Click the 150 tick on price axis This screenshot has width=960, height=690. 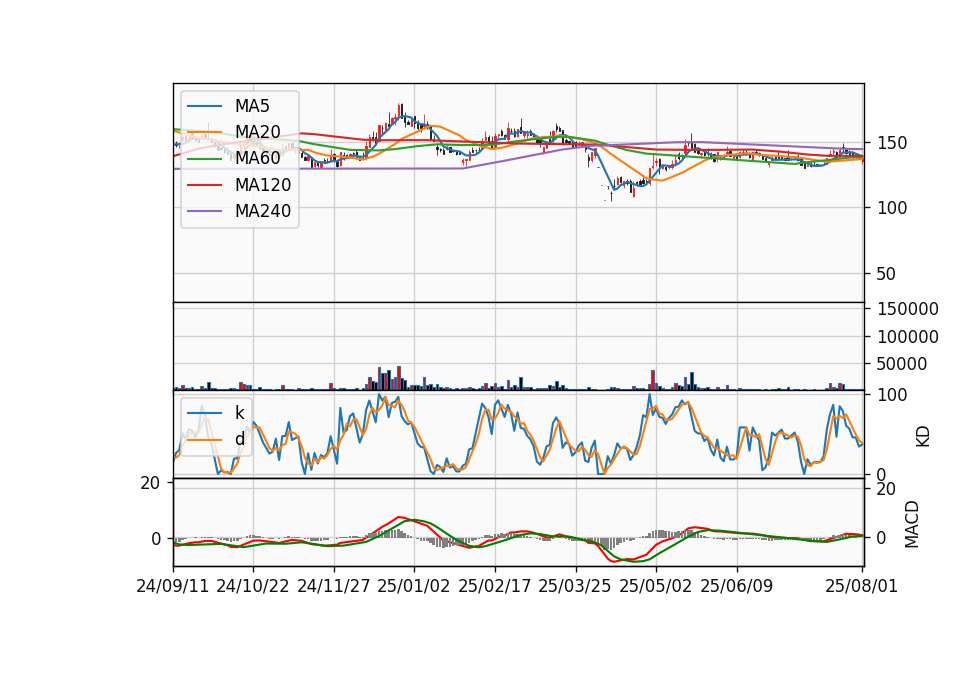tap(892, 143)
